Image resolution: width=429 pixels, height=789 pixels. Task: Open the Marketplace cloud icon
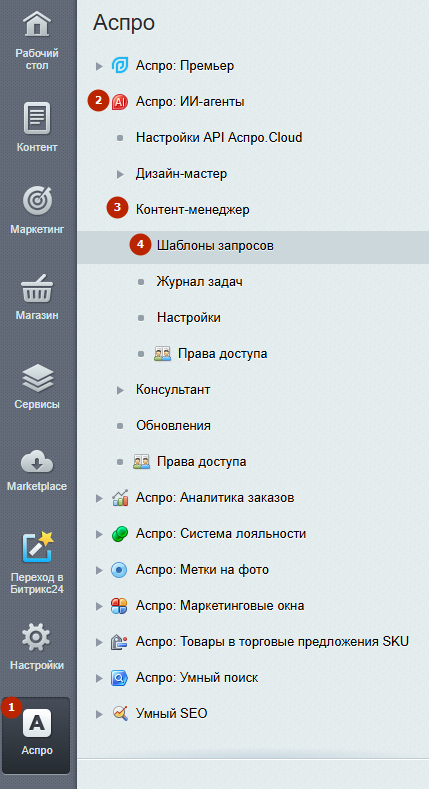point(37,461)
